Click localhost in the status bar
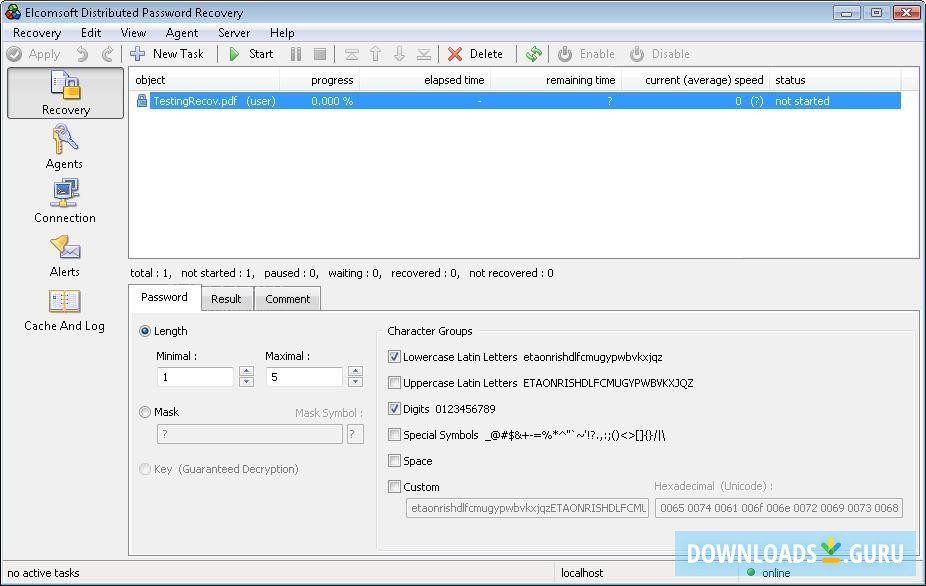Viewport: 926px width, 586px height. [582, 572]
